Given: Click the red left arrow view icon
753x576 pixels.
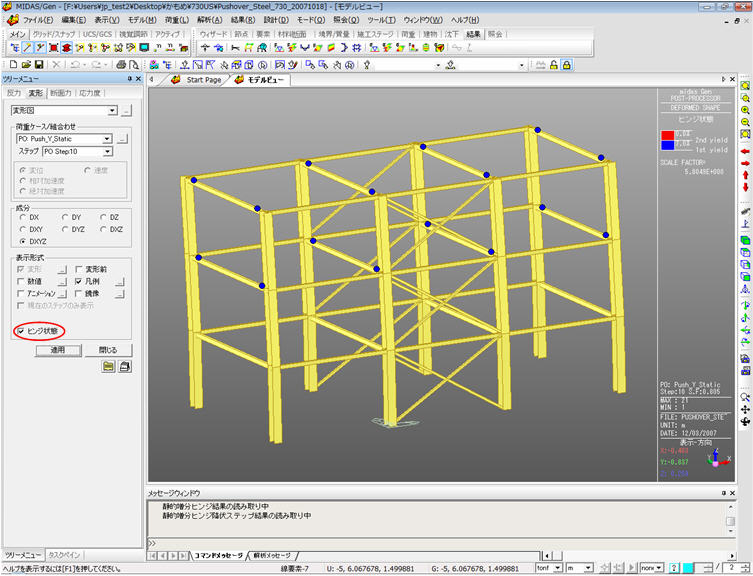Looking at the screenshot, I should click(x=745, y=151).
